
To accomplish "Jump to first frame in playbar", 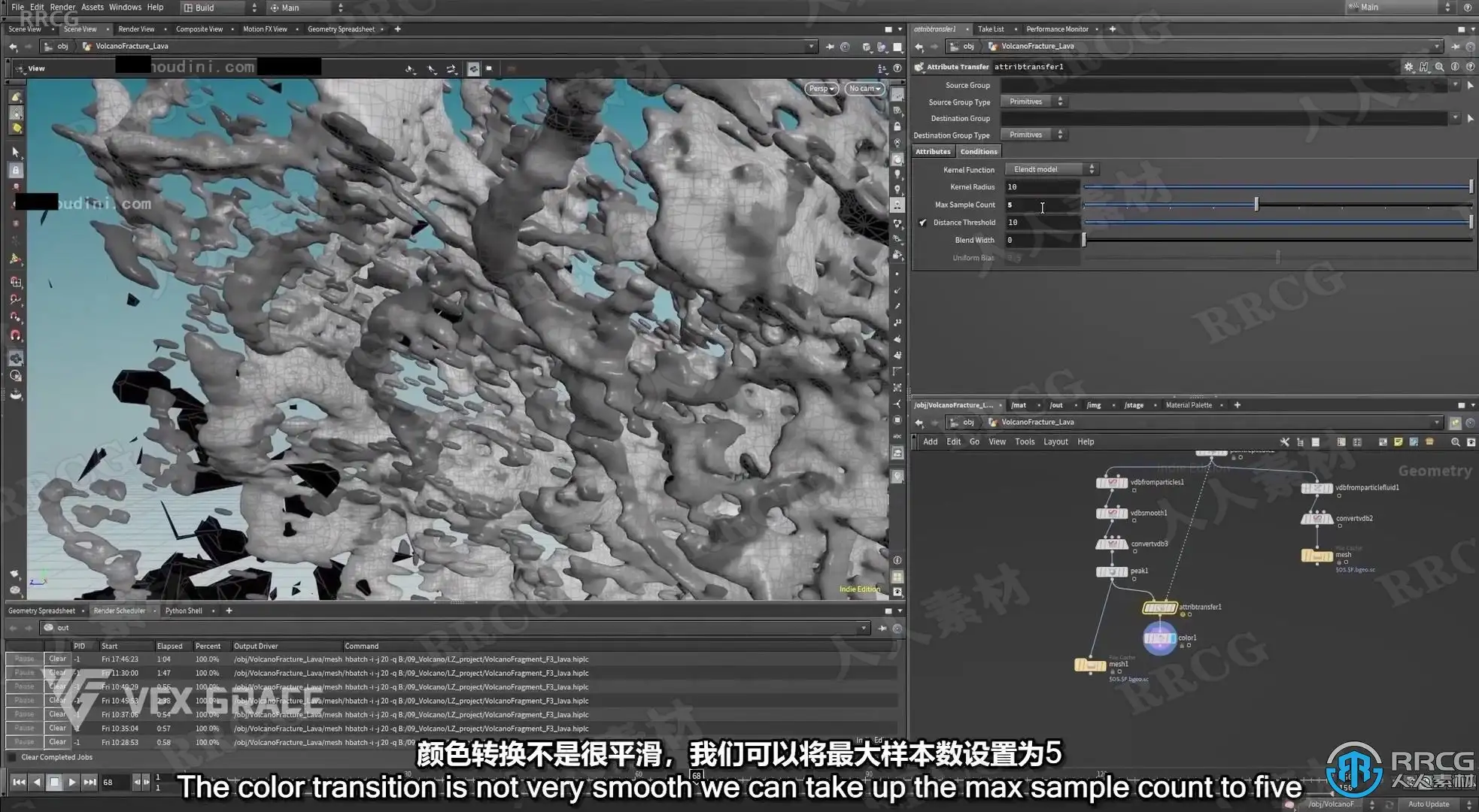I will 19,782.
